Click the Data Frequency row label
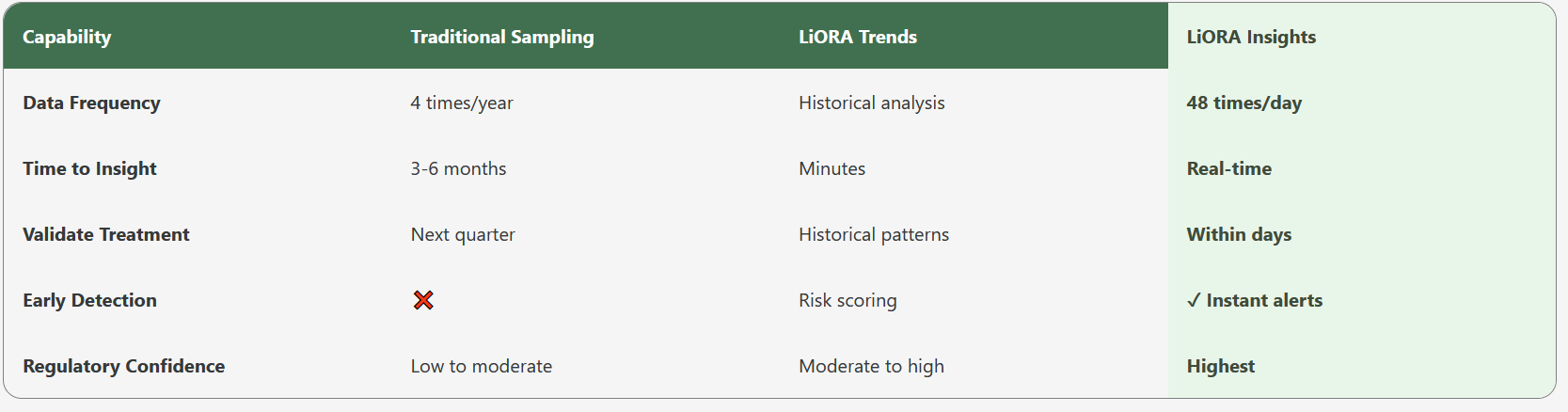Image resolution: width=1568 pixels, height=412 pixels. 91,103
